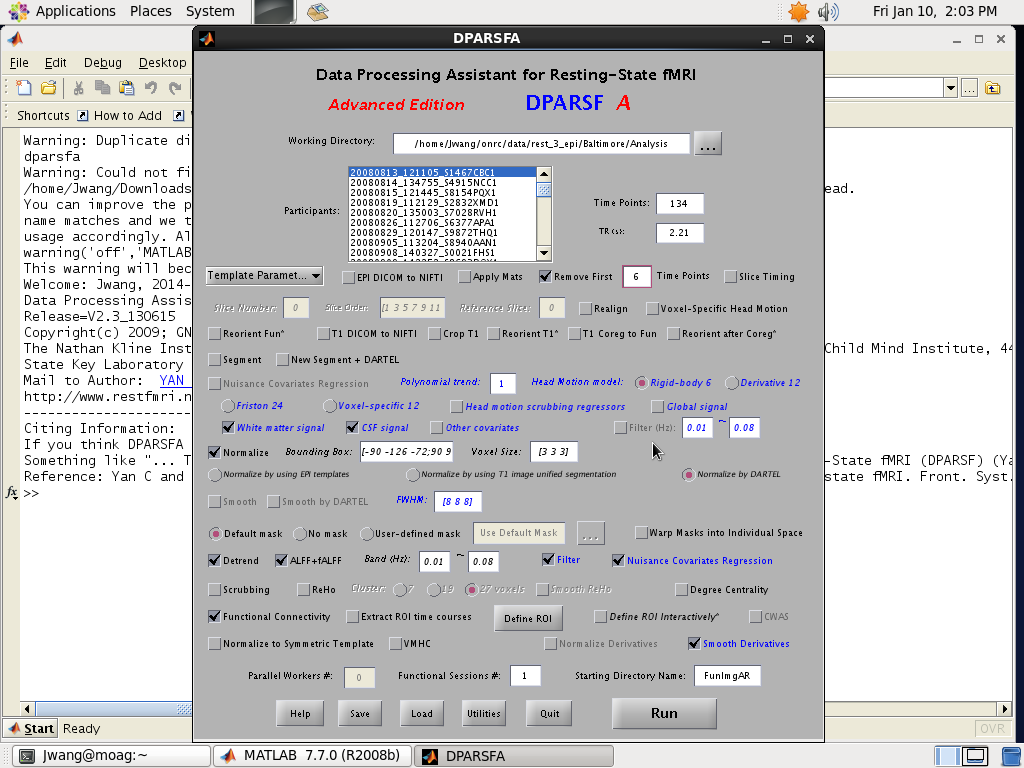Click the MATLAB logo in DPARSFA title bar
This screenshot has height=768, width=1024.
coord(207,39)
